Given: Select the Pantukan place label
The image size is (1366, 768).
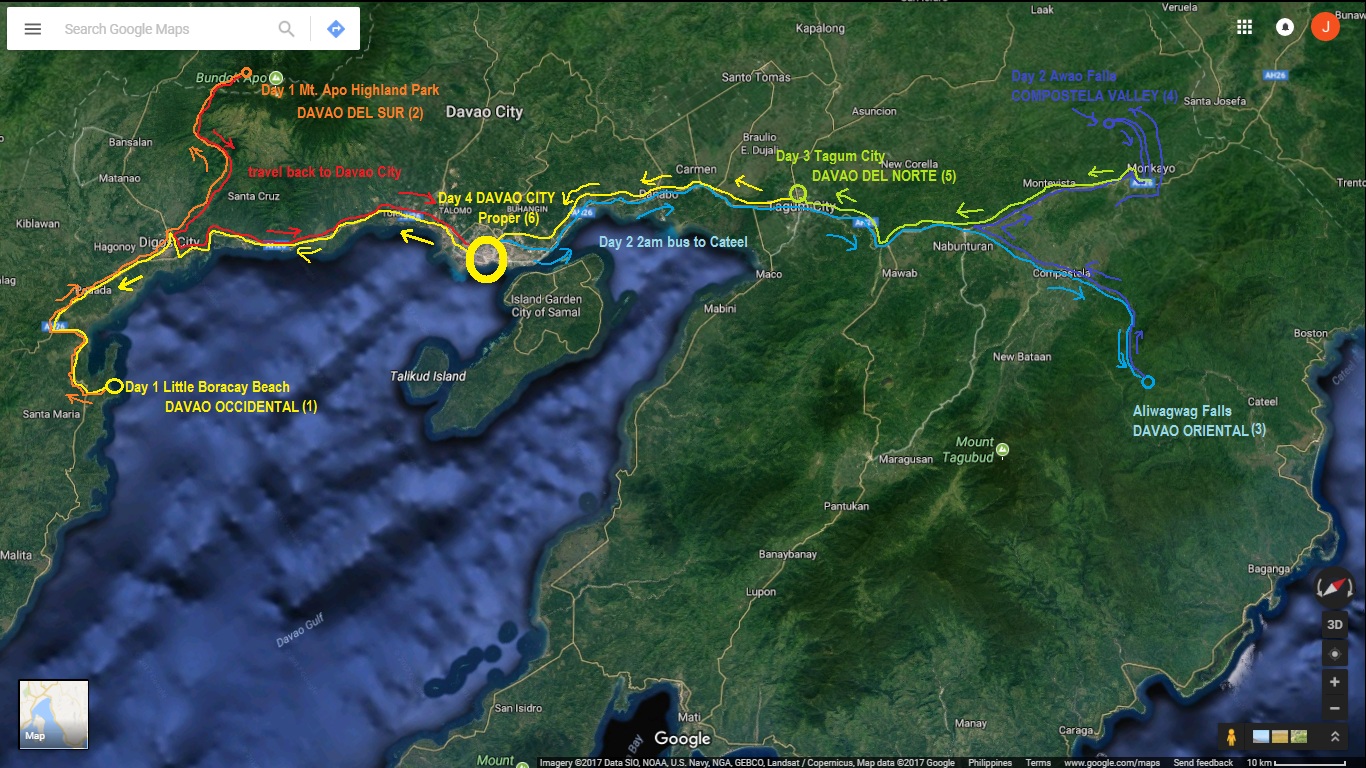Looking at the screenshot, I should pyautogui.click(x=846, y=506).
